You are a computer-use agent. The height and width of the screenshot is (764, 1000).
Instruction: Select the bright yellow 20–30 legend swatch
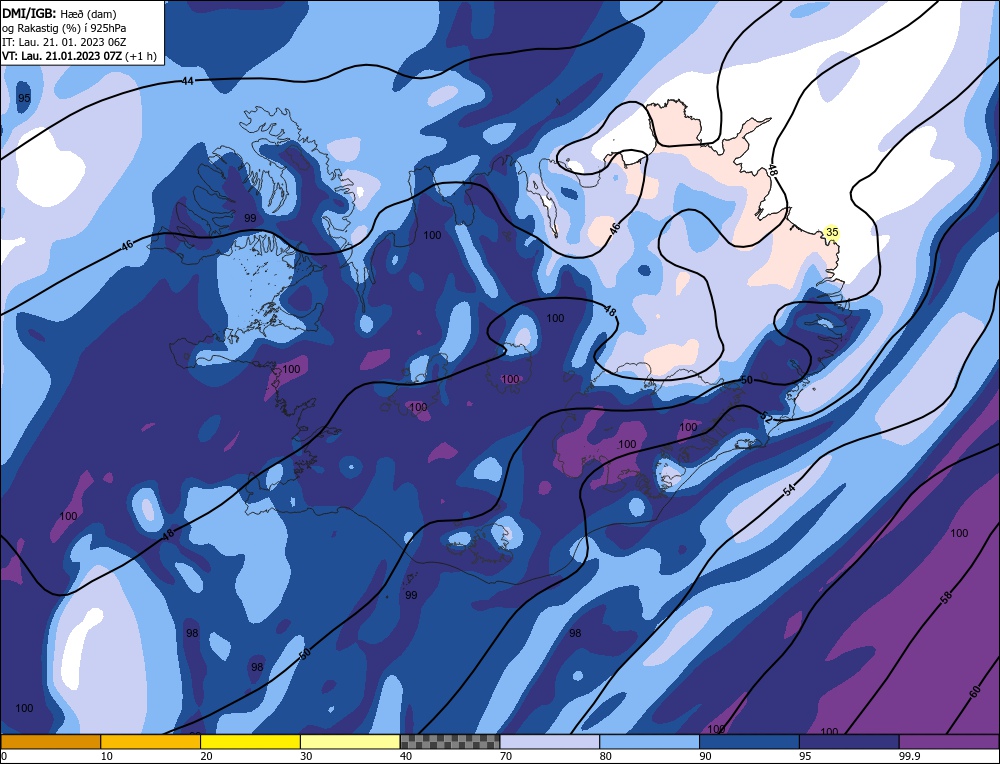250,741
